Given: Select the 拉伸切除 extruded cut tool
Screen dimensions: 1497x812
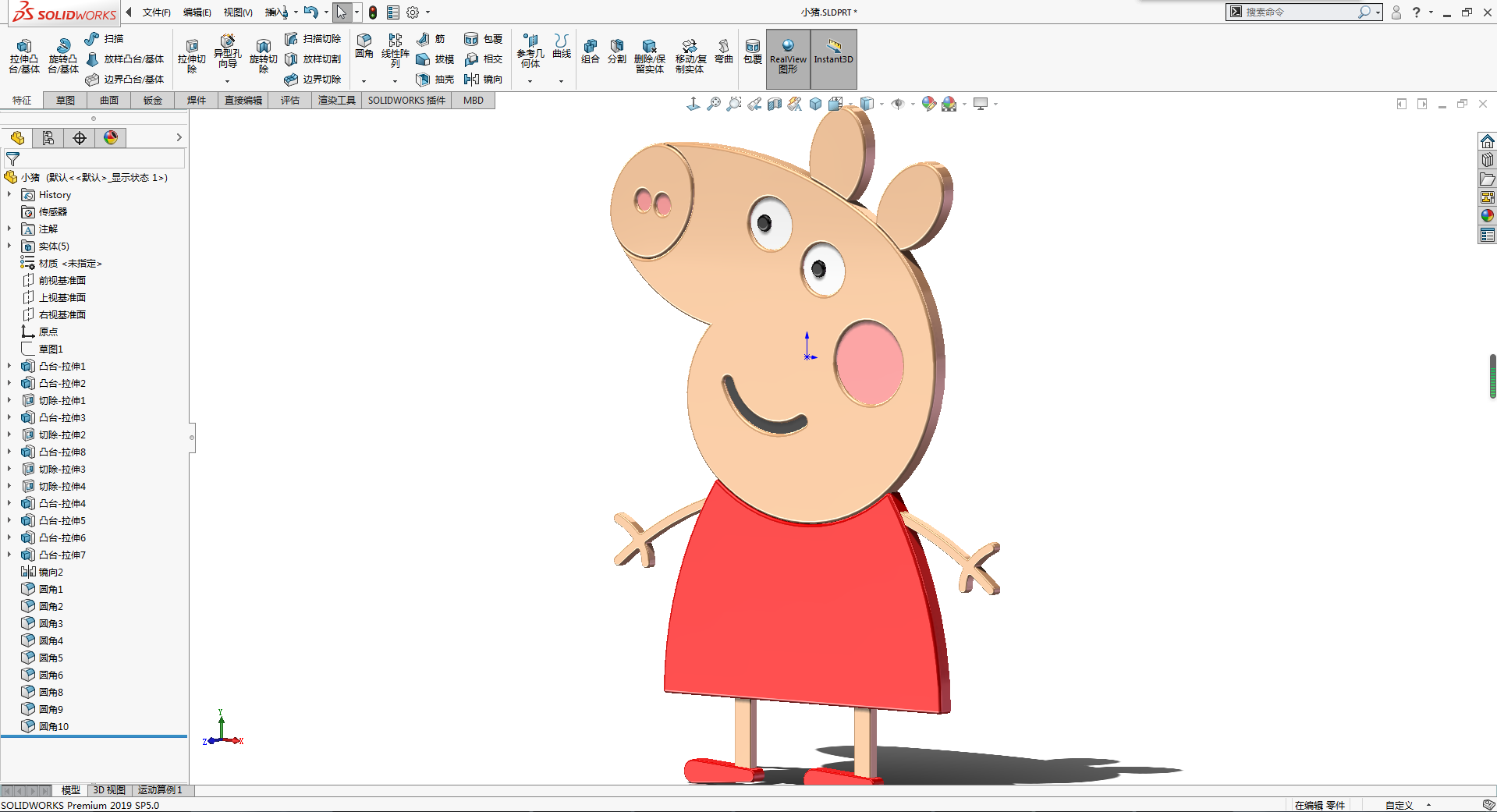Looking at the screenshot, I should pos(191,56).
